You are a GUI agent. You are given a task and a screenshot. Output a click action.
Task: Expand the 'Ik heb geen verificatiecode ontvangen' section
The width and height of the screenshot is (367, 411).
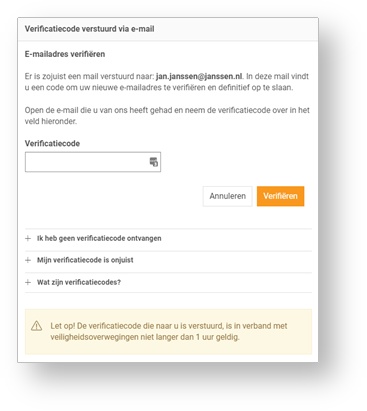168,238
